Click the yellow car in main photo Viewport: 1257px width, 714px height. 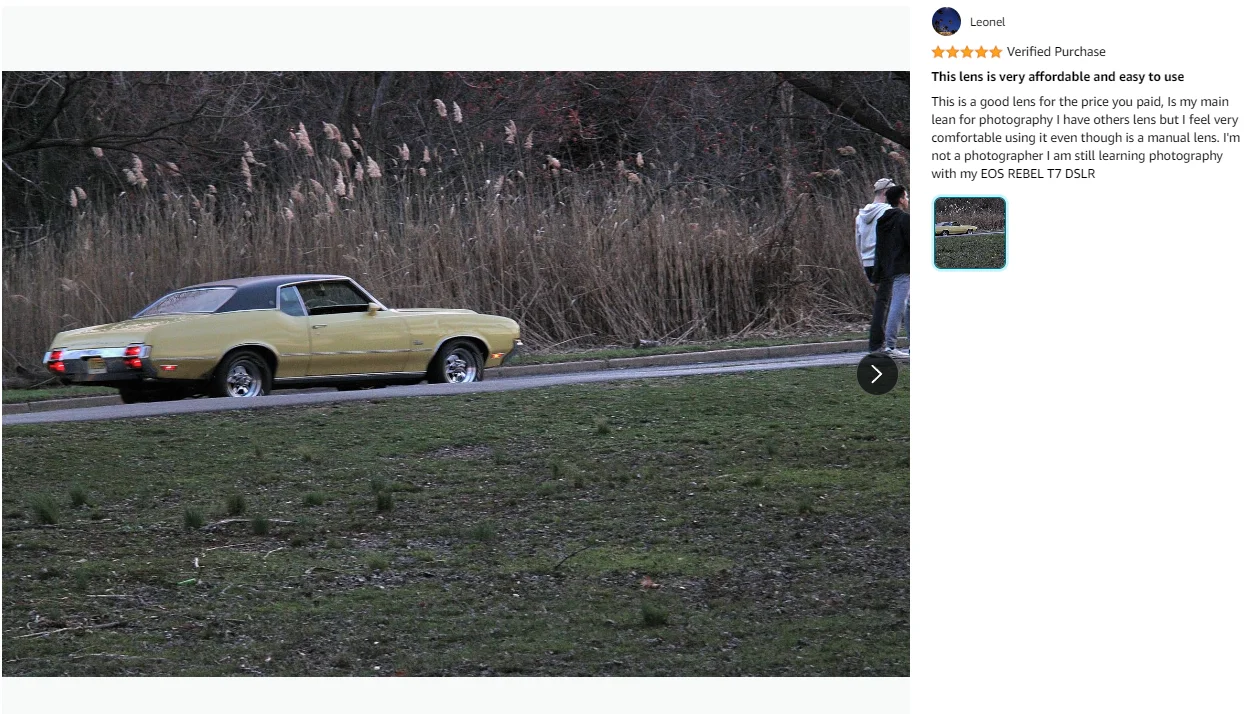(282, 337)
